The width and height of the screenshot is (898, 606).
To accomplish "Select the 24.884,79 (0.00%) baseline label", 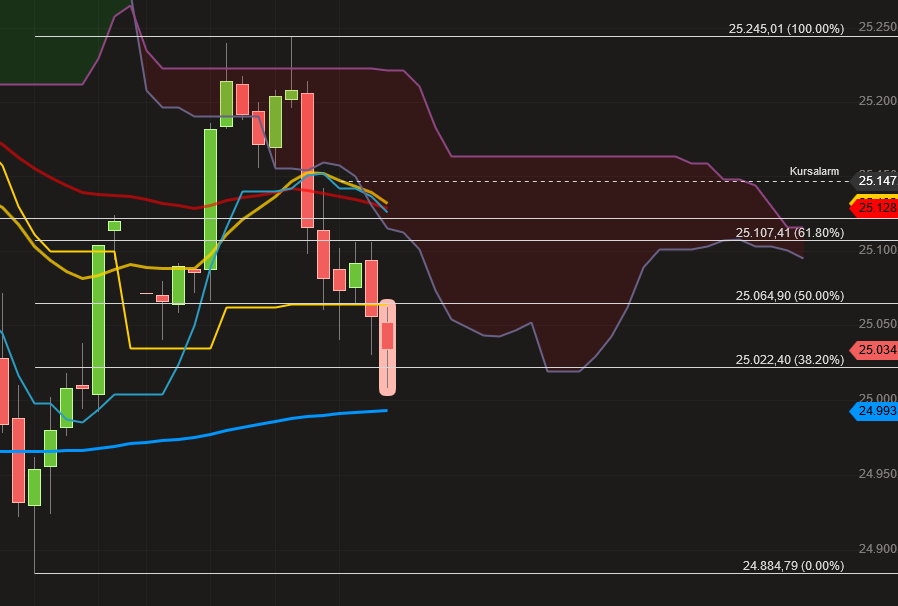I will pos(792,567).
